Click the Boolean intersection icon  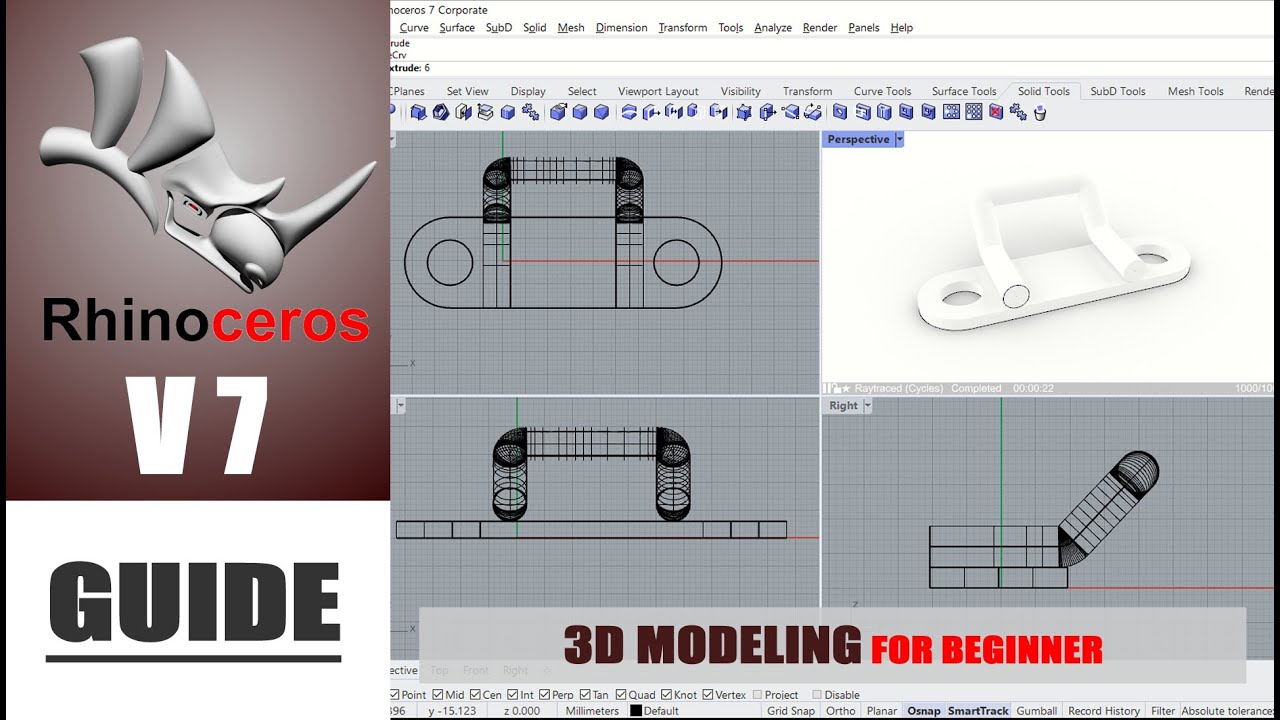point(601,112)
